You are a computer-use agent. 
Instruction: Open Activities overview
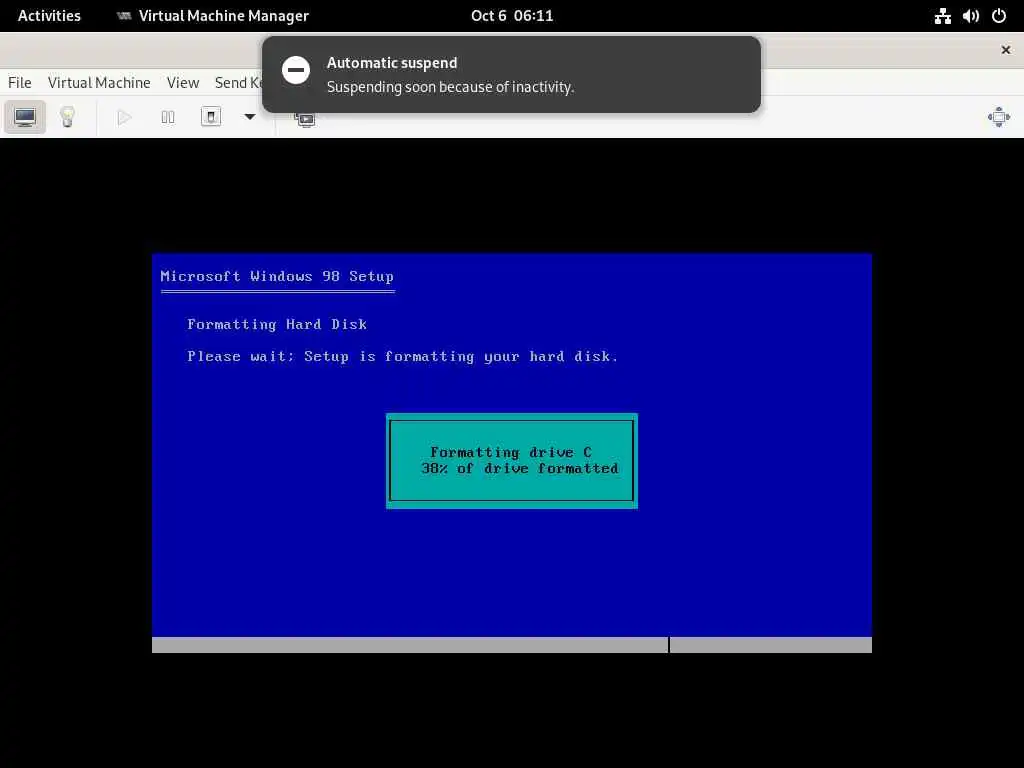coord(49,16)
